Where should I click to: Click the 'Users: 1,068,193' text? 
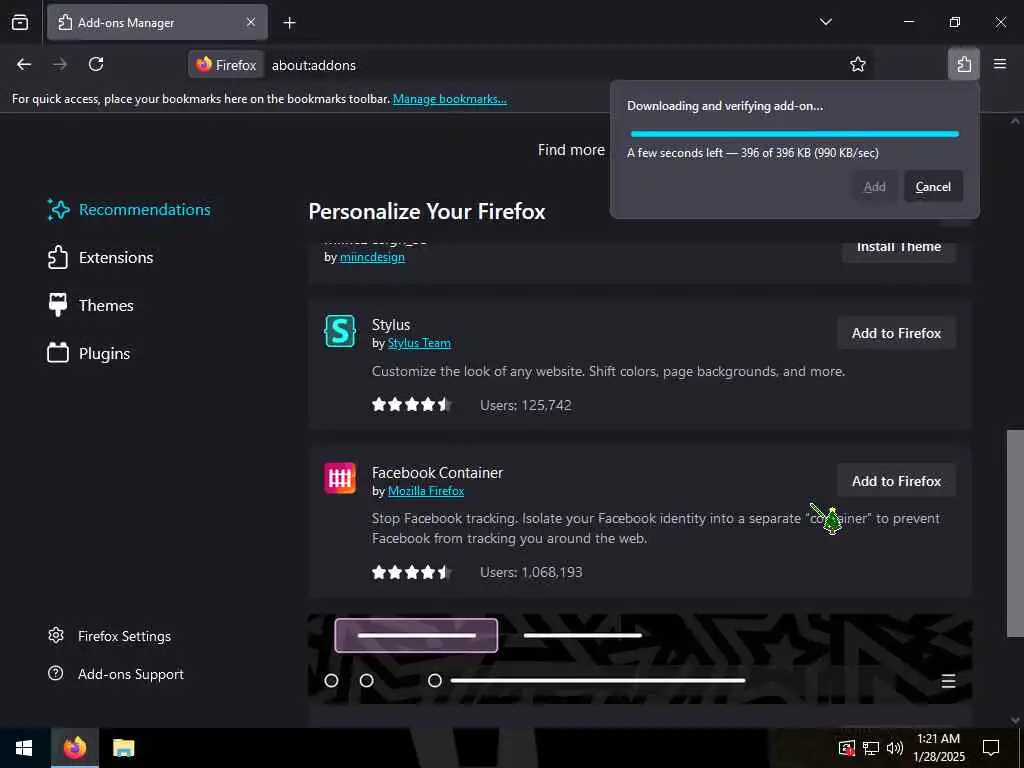click(x=531, y=572)
